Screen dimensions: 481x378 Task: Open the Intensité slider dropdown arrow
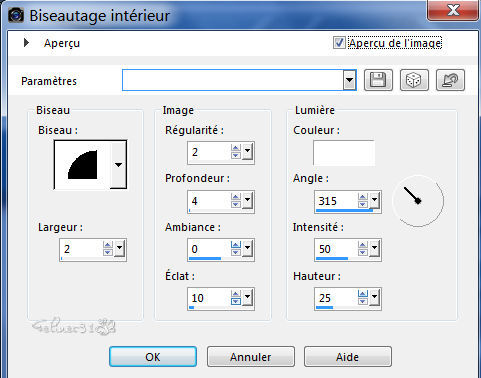click(374, 249)
